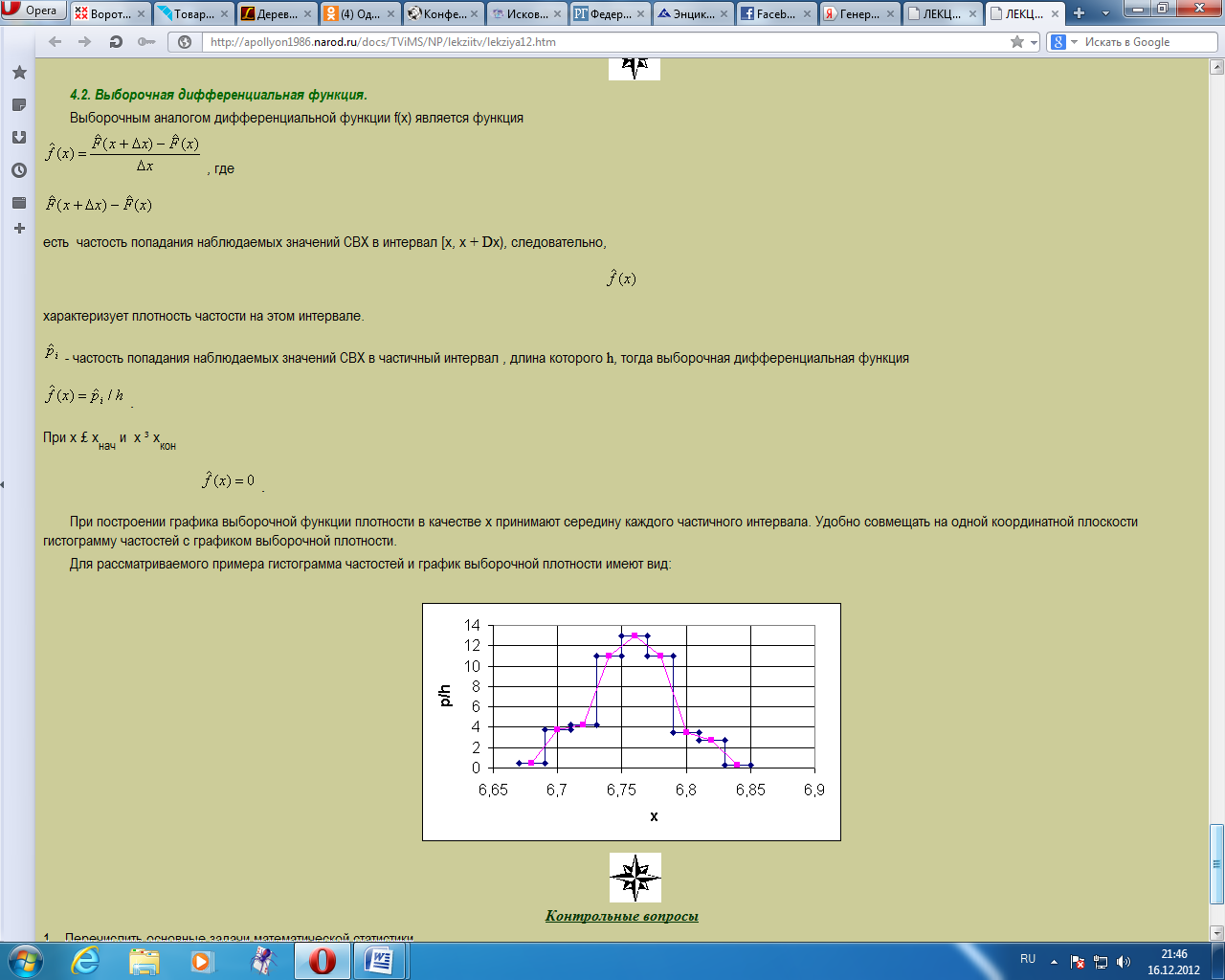Image resolution: width=1225 pixels, height=980 pixels.
Task: Click the compass rose image below chart
Action: coord(635,877)
